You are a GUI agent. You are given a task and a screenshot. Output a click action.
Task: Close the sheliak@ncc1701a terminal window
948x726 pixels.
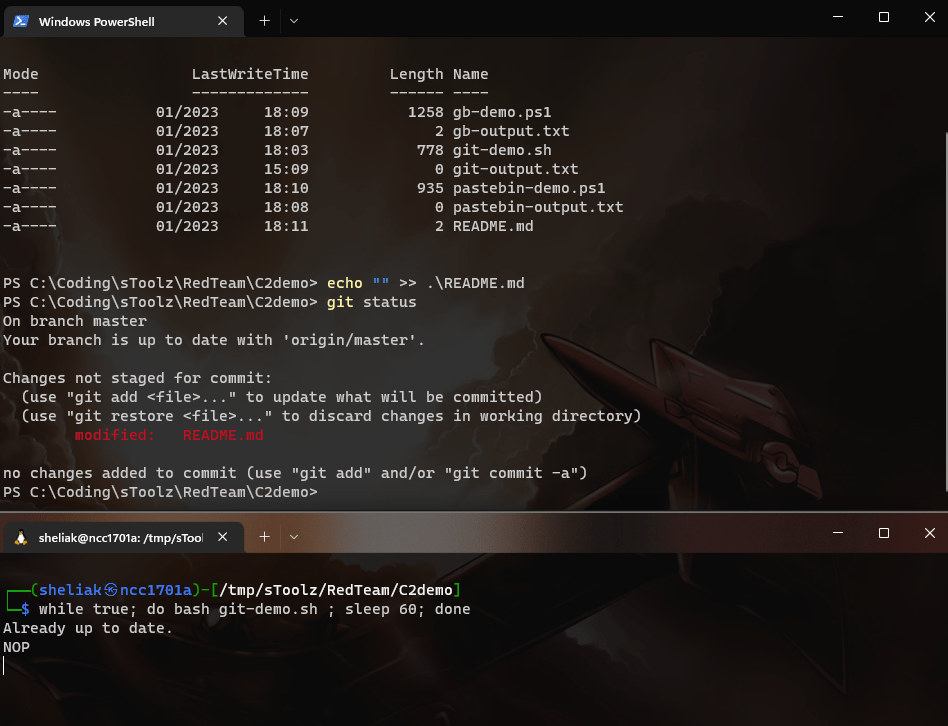tap(929, 534)
